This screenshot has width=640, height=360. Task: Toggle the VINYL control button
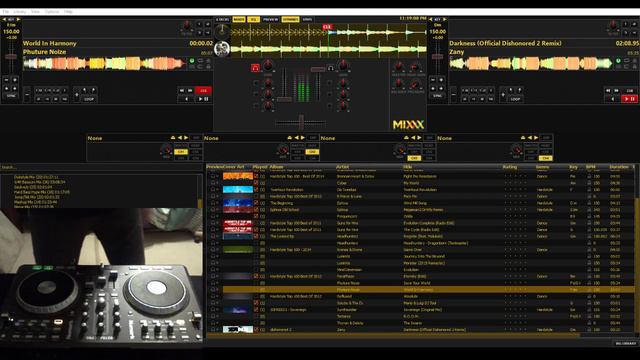click(307, 19)
